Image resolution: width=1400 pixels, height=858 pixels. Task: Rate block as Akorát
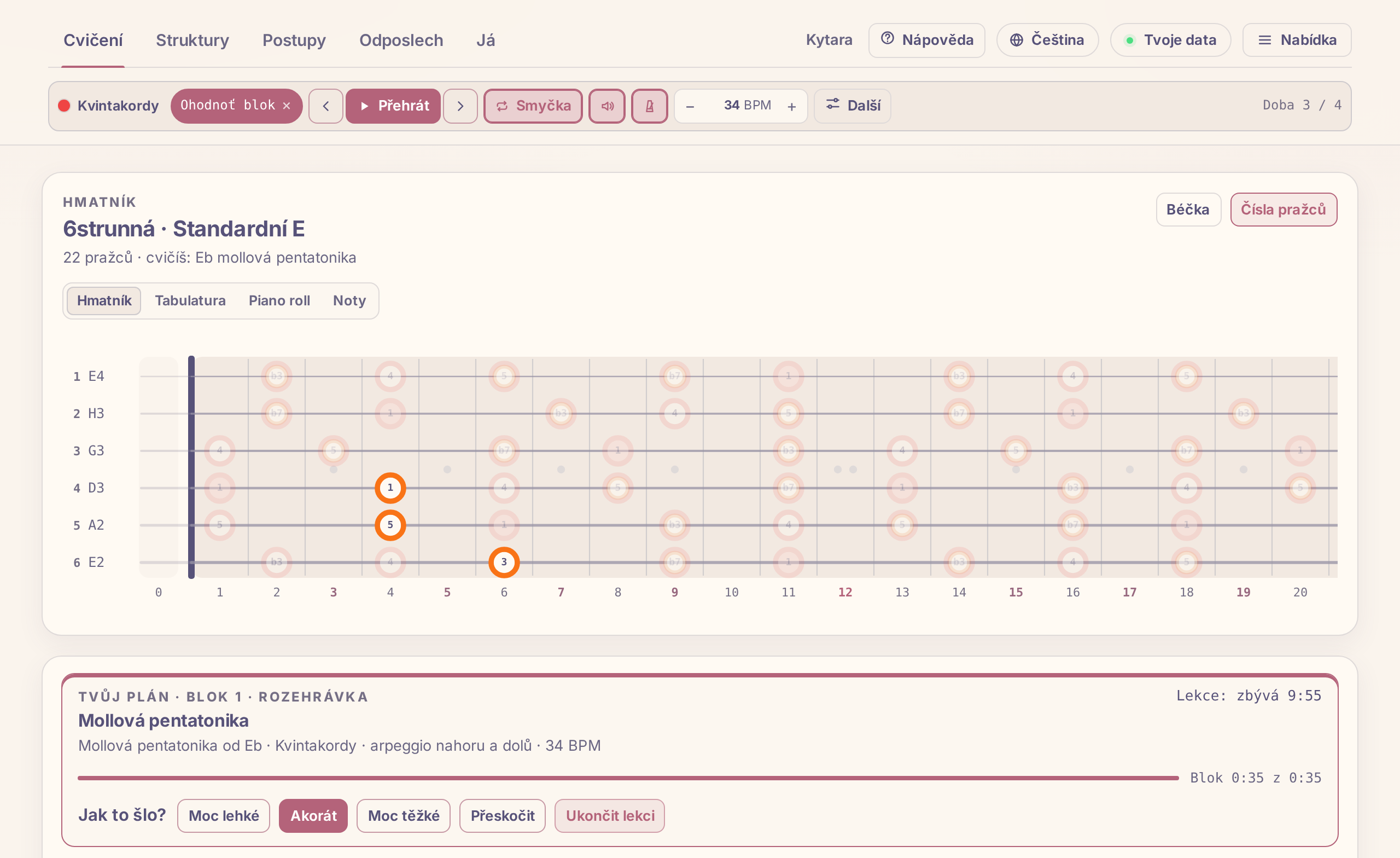(314, 816)
